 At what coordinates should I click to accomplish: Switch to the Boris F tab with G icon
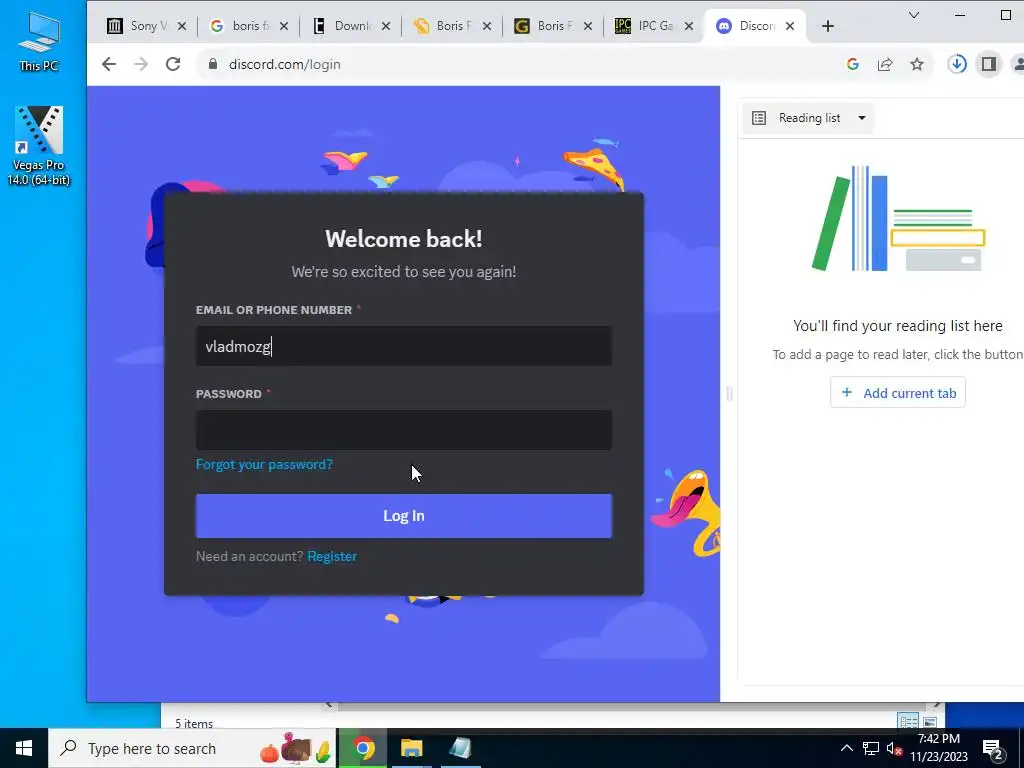click(x=553, y=26)
